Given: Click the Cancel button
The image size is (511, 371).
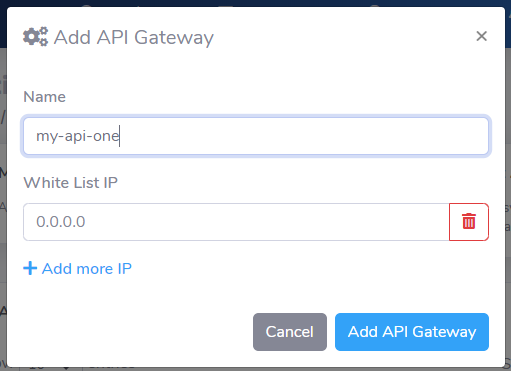Looking at the screenshot, I should tap(290, 332).
